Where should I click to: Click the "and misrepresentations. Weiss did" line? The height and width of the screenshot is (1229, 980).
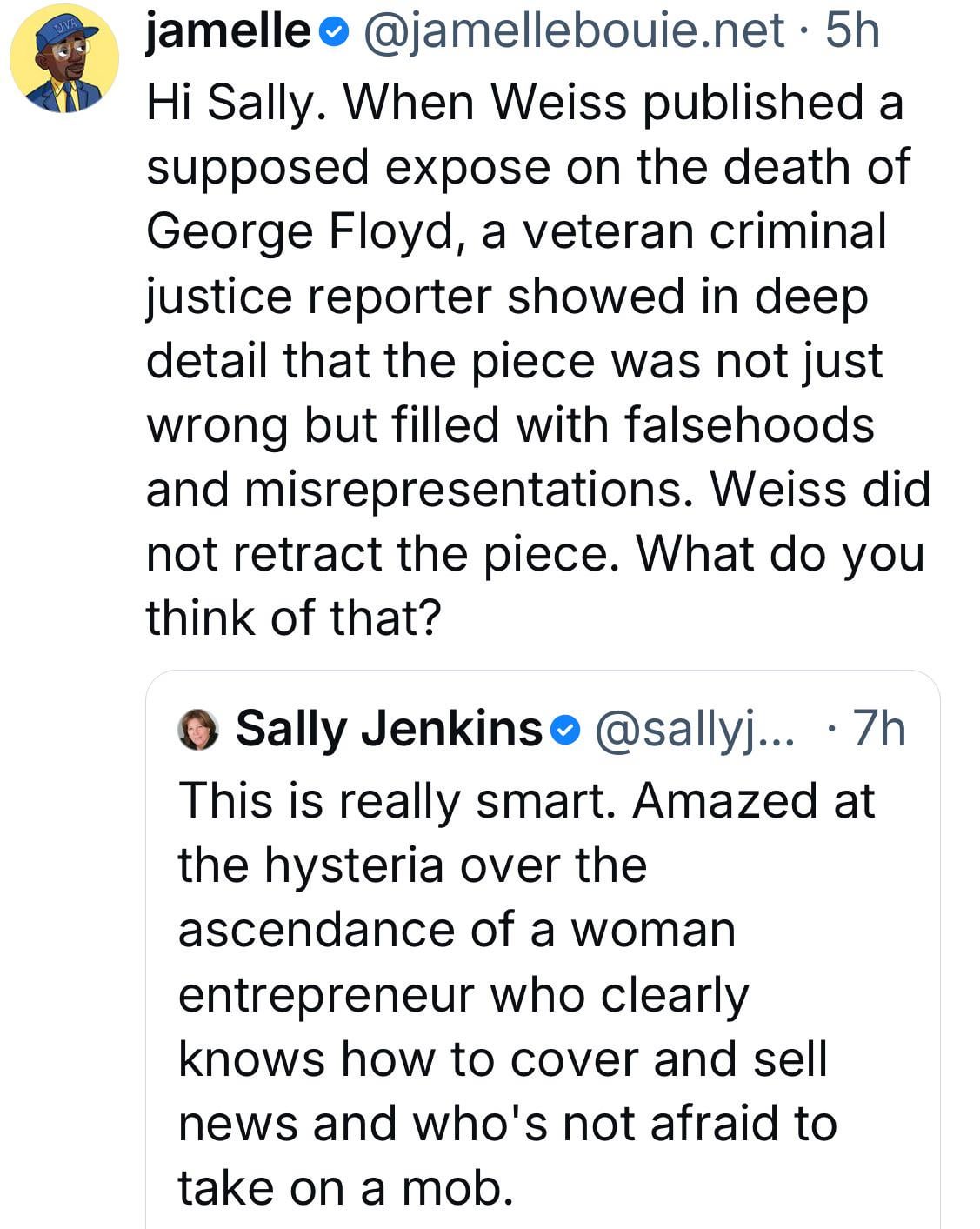[x=537, y=489]
